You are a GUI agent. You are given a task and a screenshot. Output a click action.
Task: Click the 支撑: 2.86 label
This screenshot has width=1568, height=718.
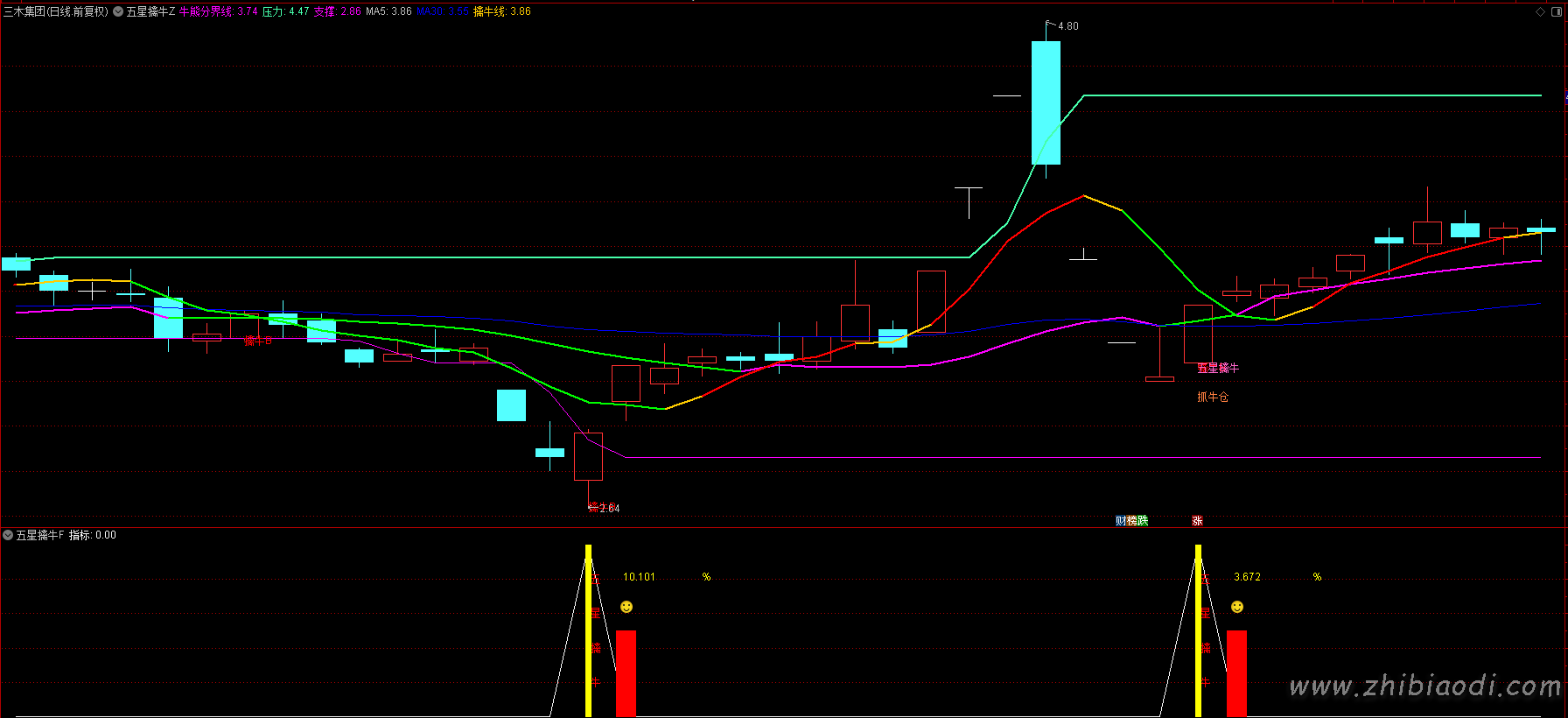click(338, 11)
